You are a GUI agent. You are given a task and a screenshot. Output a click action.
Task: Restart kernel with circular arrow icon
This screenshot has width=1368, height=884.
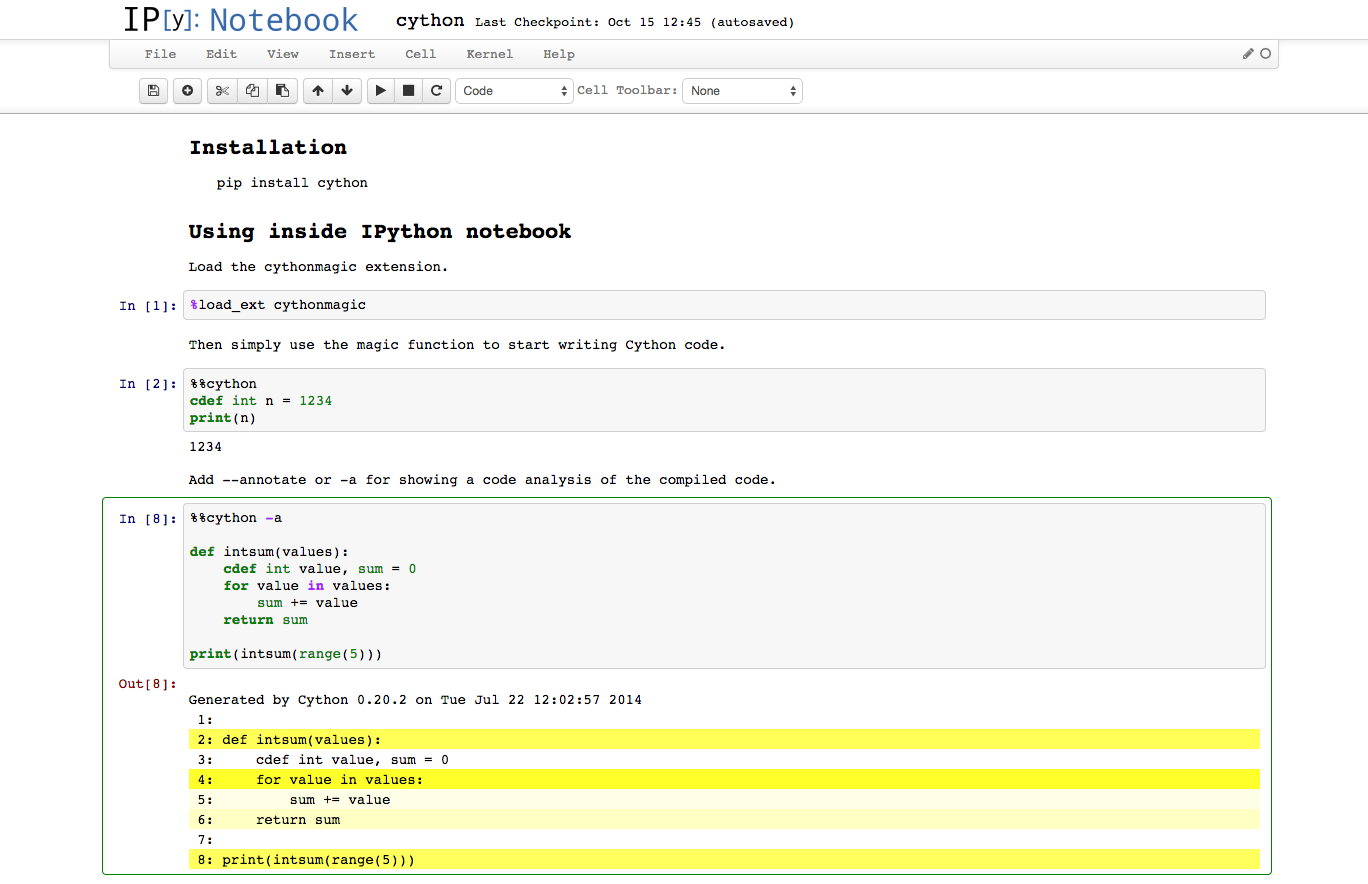(436, 91)
